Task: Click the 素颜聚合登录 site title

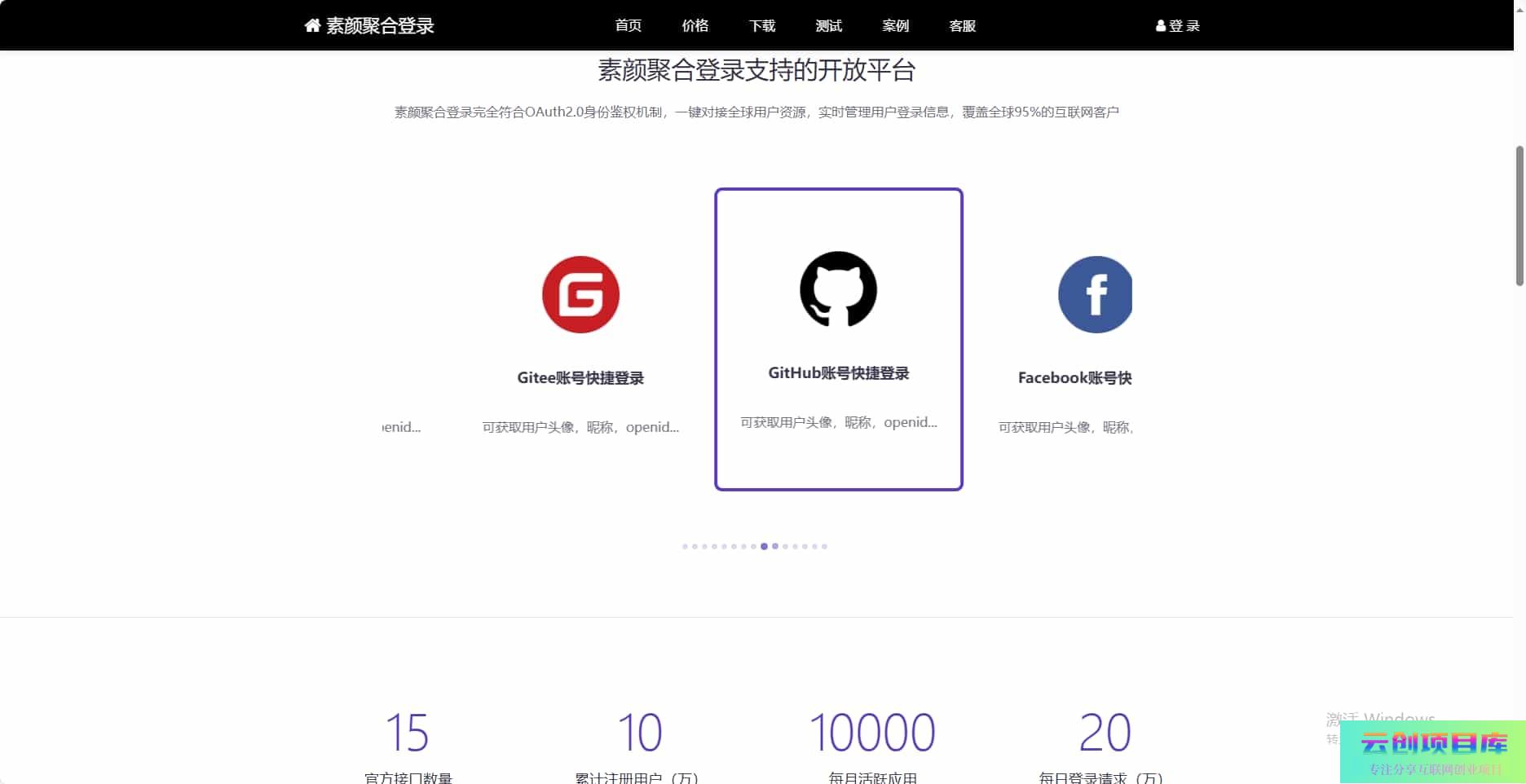Action: point(380,26)
